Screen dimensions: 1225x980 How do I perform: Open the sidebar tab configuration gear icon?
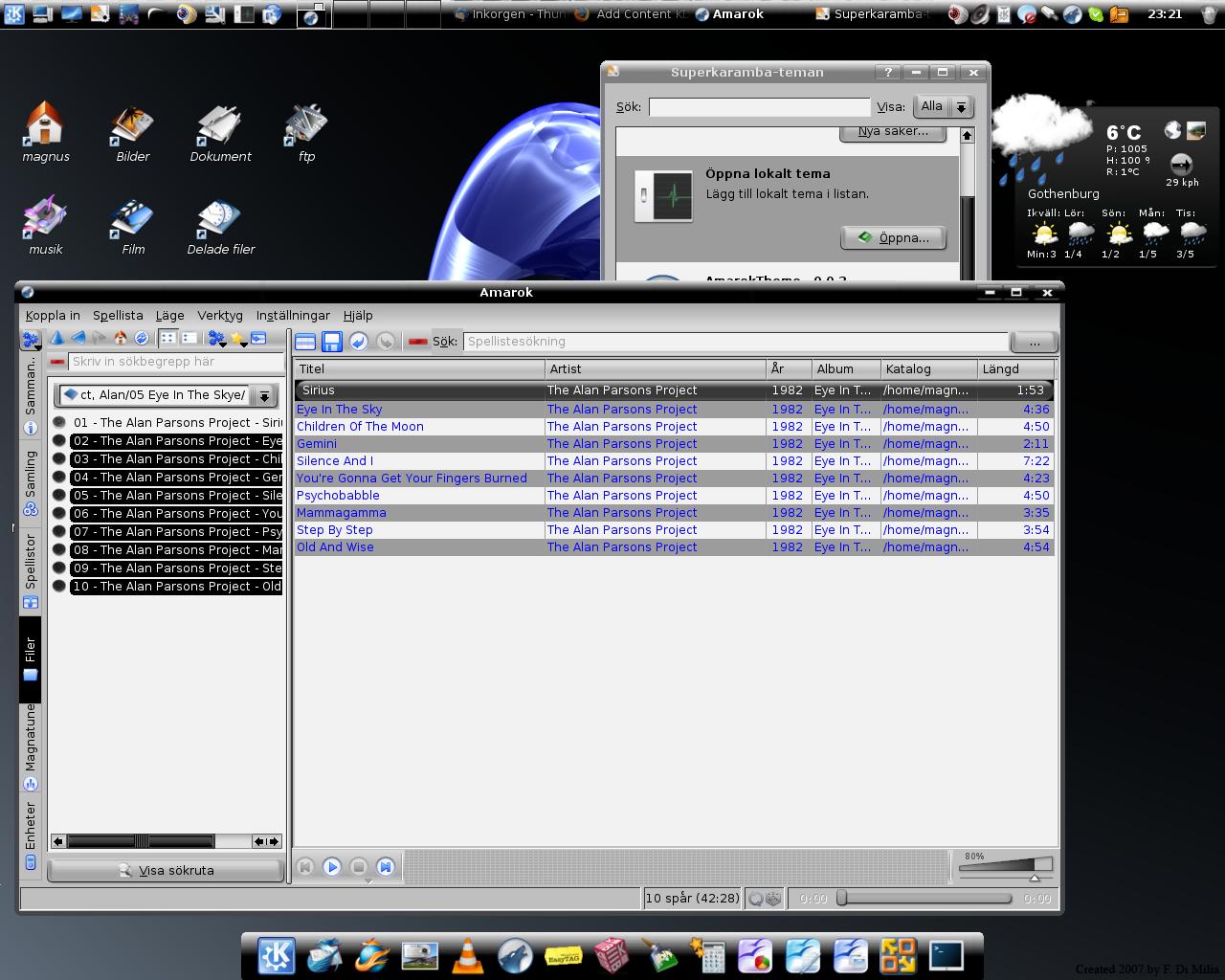(x=31, y=341)
